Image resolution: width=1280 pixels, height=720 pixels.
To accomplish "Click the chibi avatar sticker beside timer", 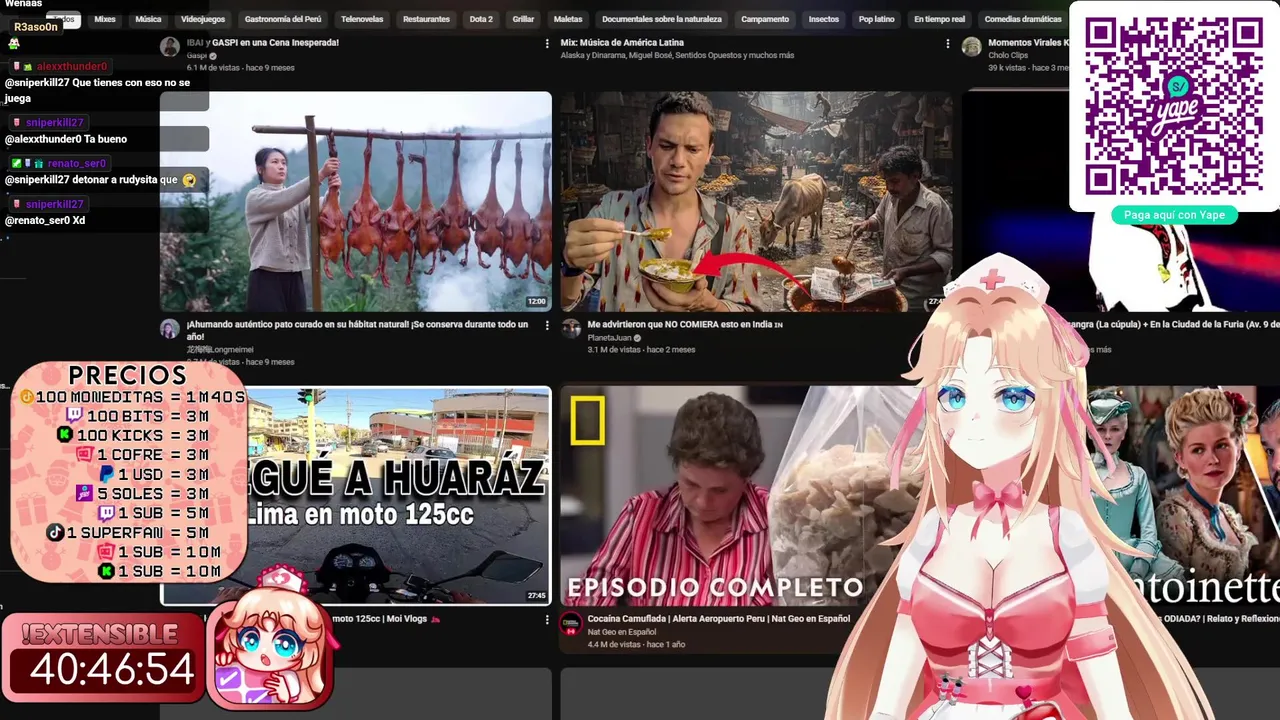I will [x=269, y=638].
